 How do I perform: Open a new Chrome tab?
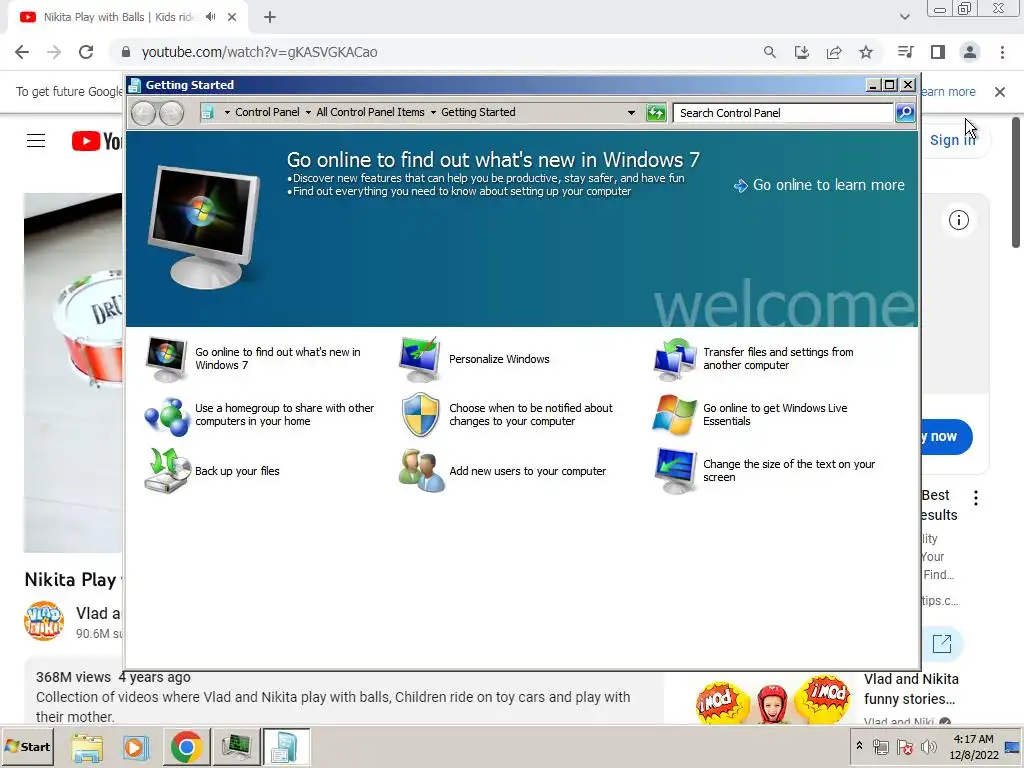pos(270,17)
